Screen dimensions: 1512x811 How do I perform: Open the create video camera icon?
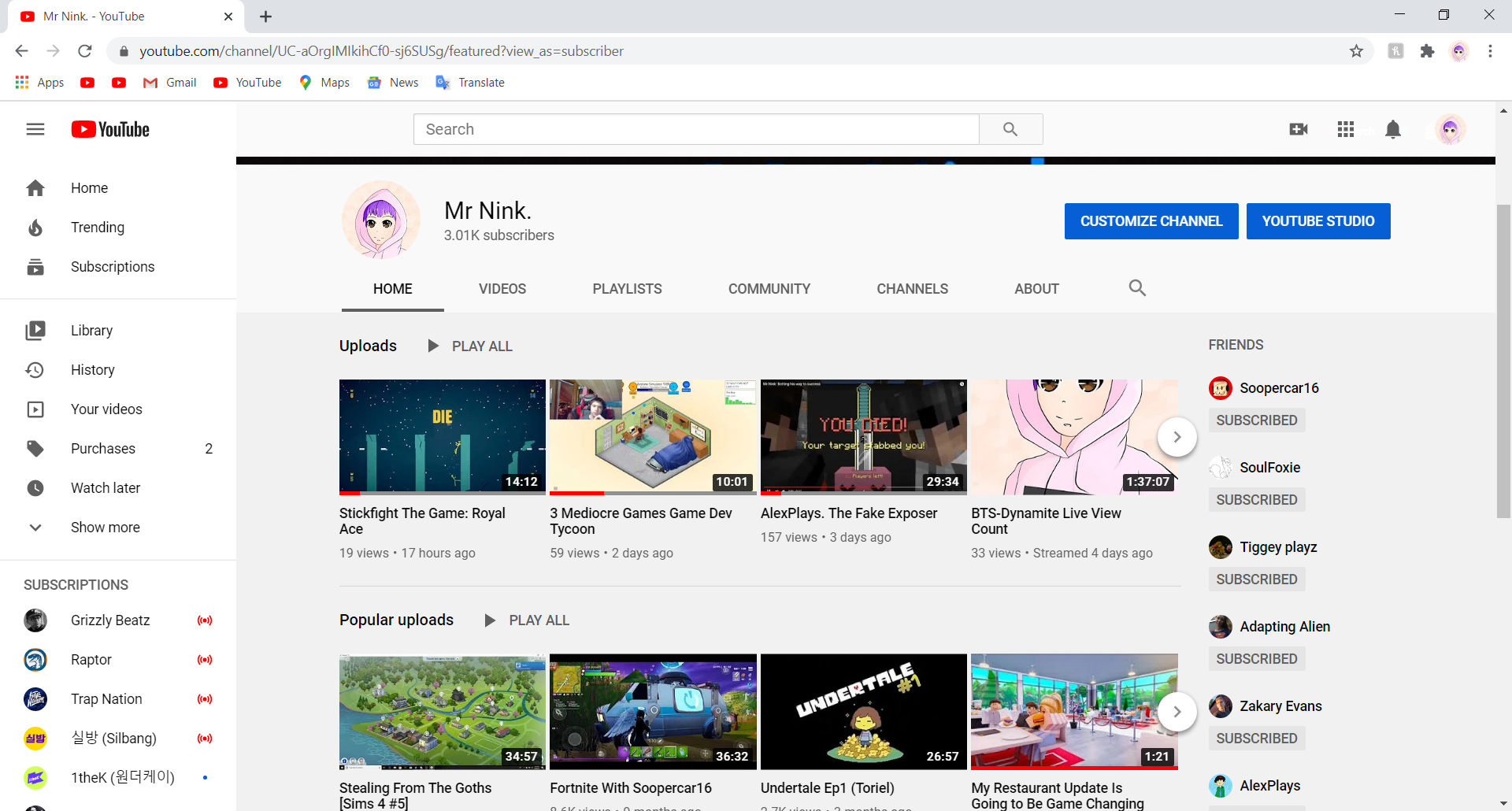click(x=1299, y=129)
